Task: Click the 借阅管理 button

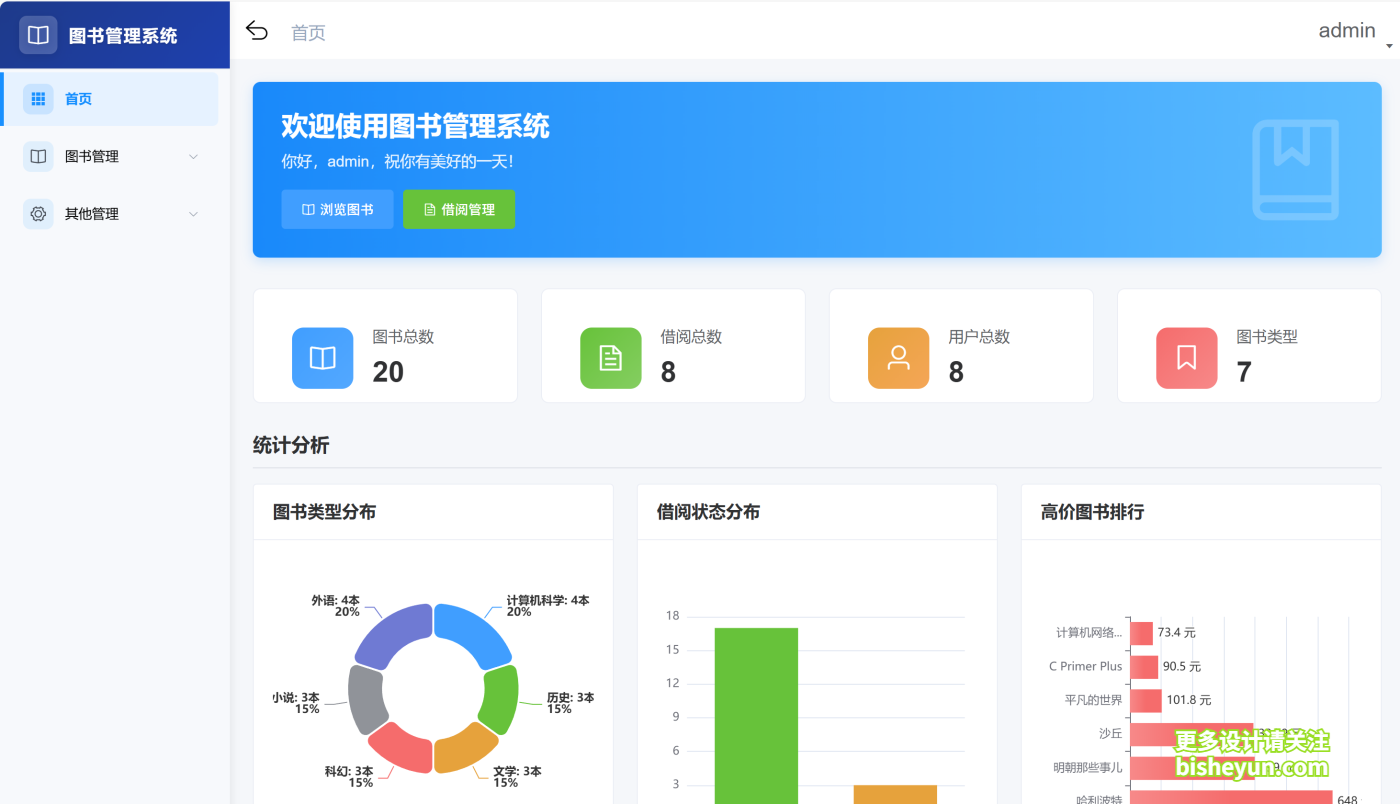Action: [x=459, y=209]
